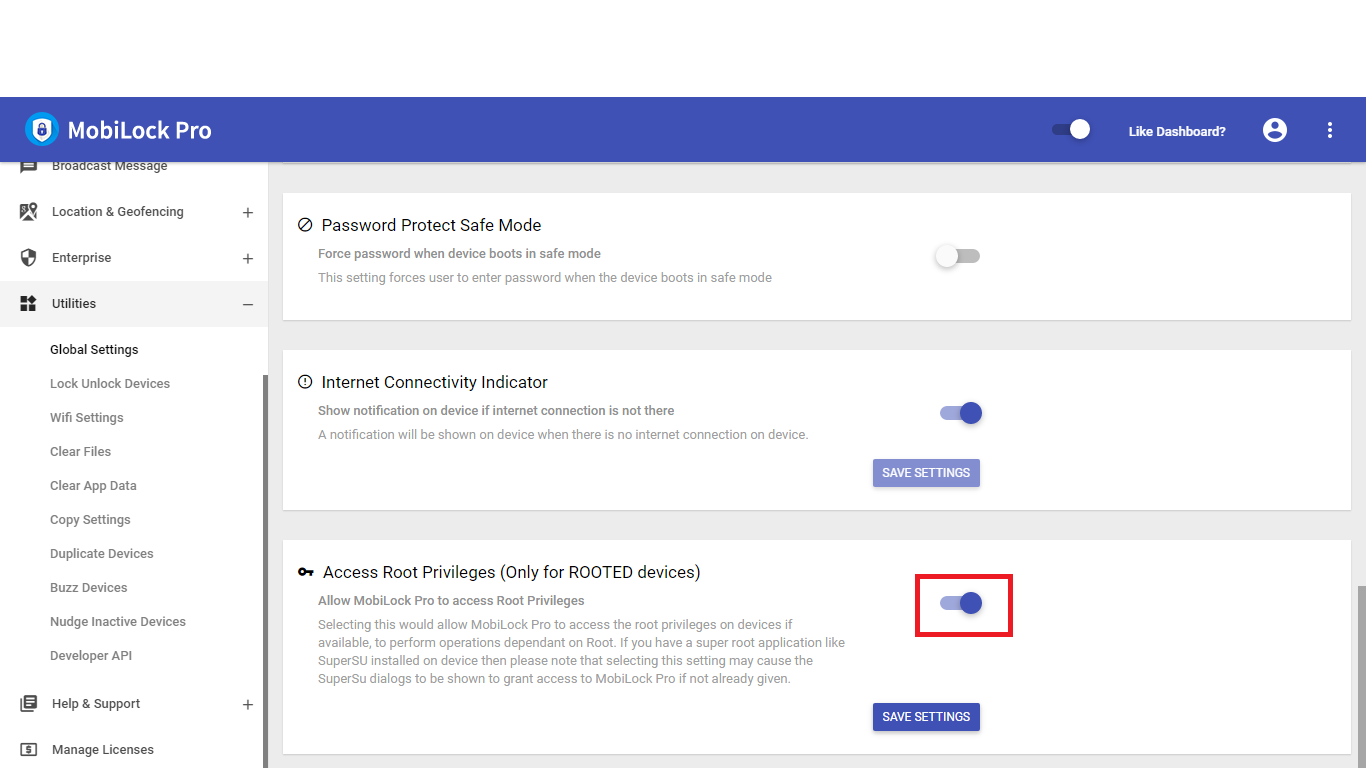
Task: Click the Access Root Privileges key icon
Action: click(x=306, y=572)
